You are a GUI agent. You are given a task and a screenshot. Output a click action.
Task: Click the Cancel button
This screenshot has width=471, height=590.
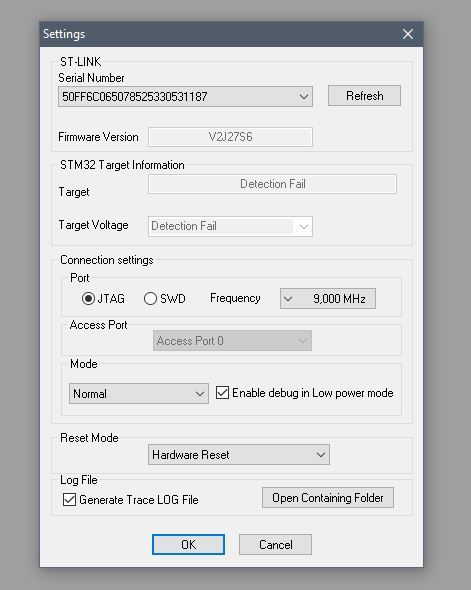click(275, 544)
